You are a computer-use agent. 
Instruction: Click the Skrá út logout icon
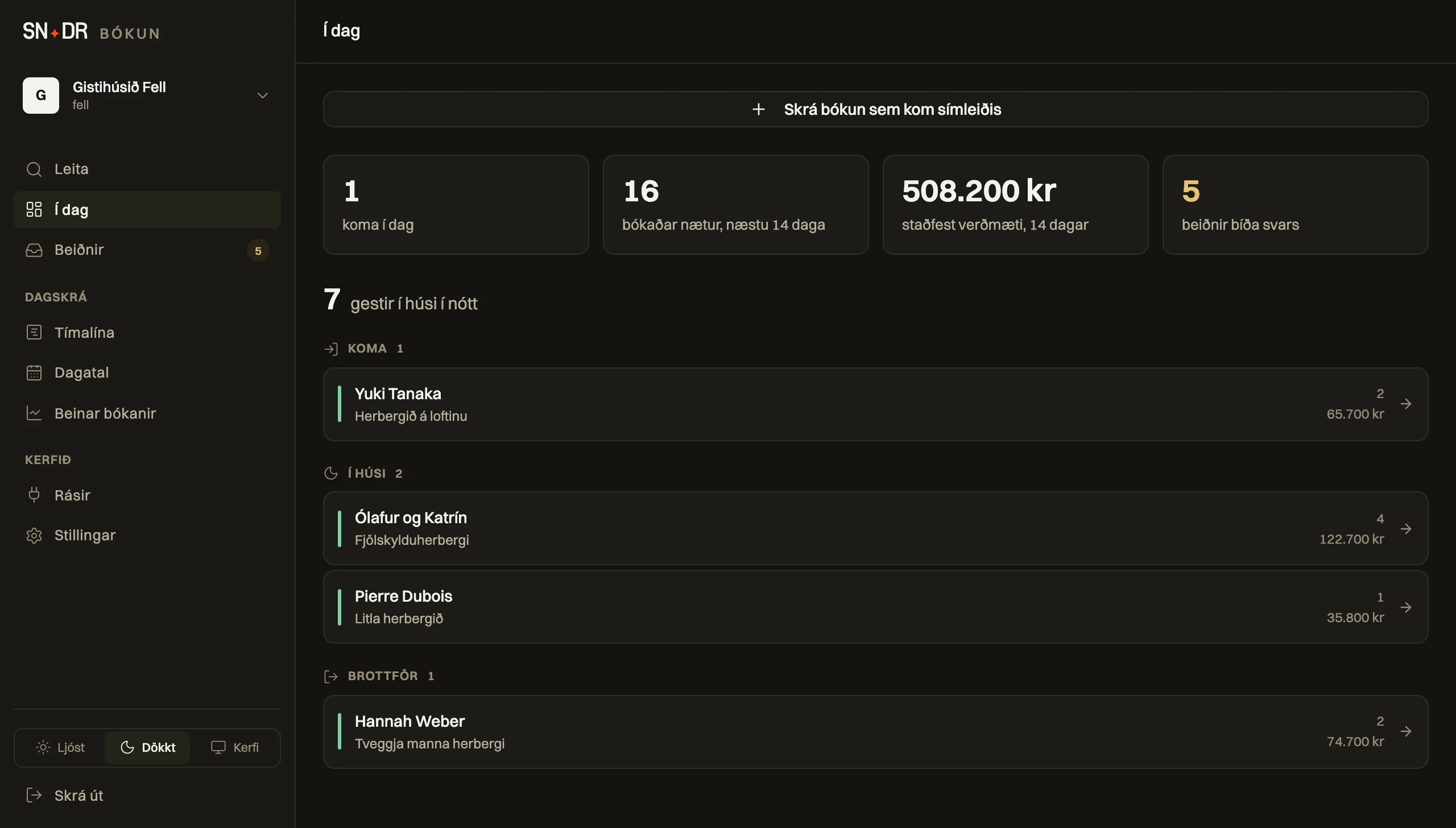point(34,795)
